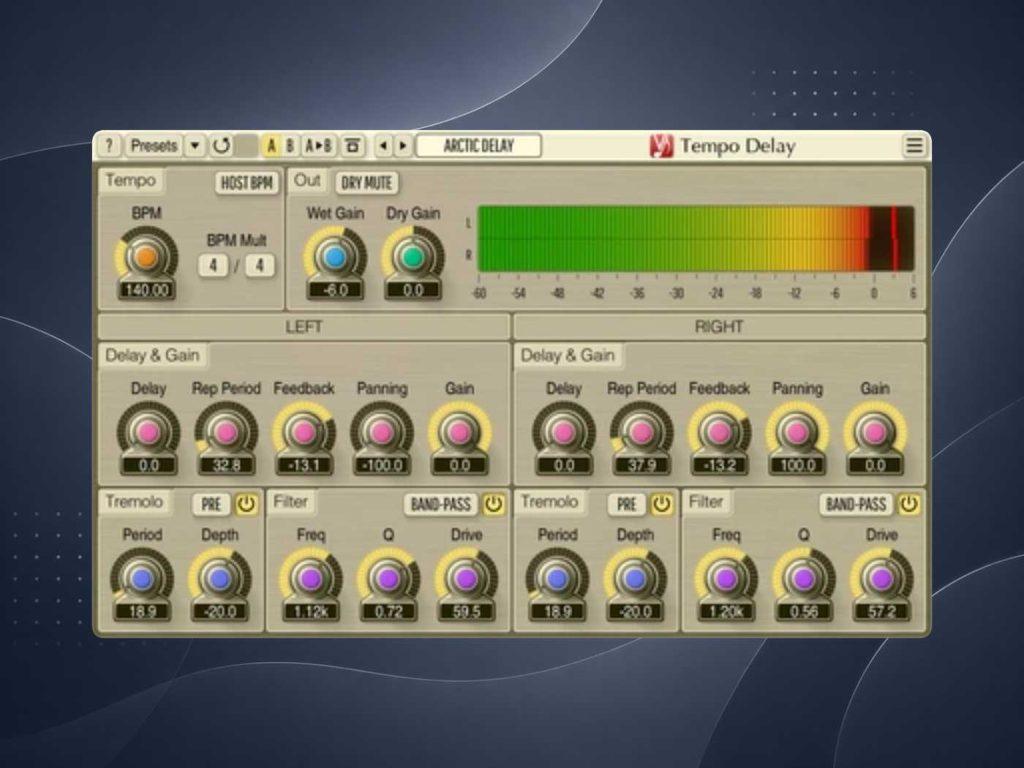This screenshot has height=768, width=1024.
Task: Click the save preset archive icon
Action: (x=353, y=146)
